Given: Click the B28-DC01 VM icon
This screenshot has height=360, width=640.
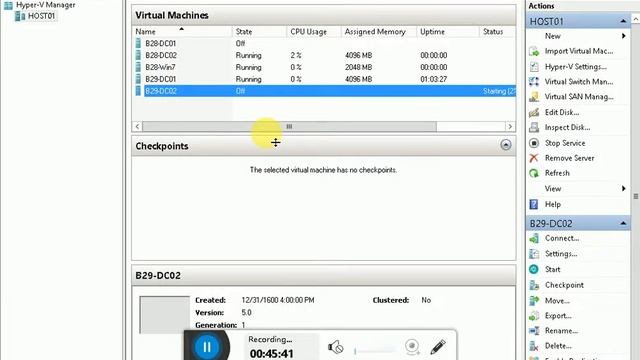Looking at the screenshot, I should [138, 43].
